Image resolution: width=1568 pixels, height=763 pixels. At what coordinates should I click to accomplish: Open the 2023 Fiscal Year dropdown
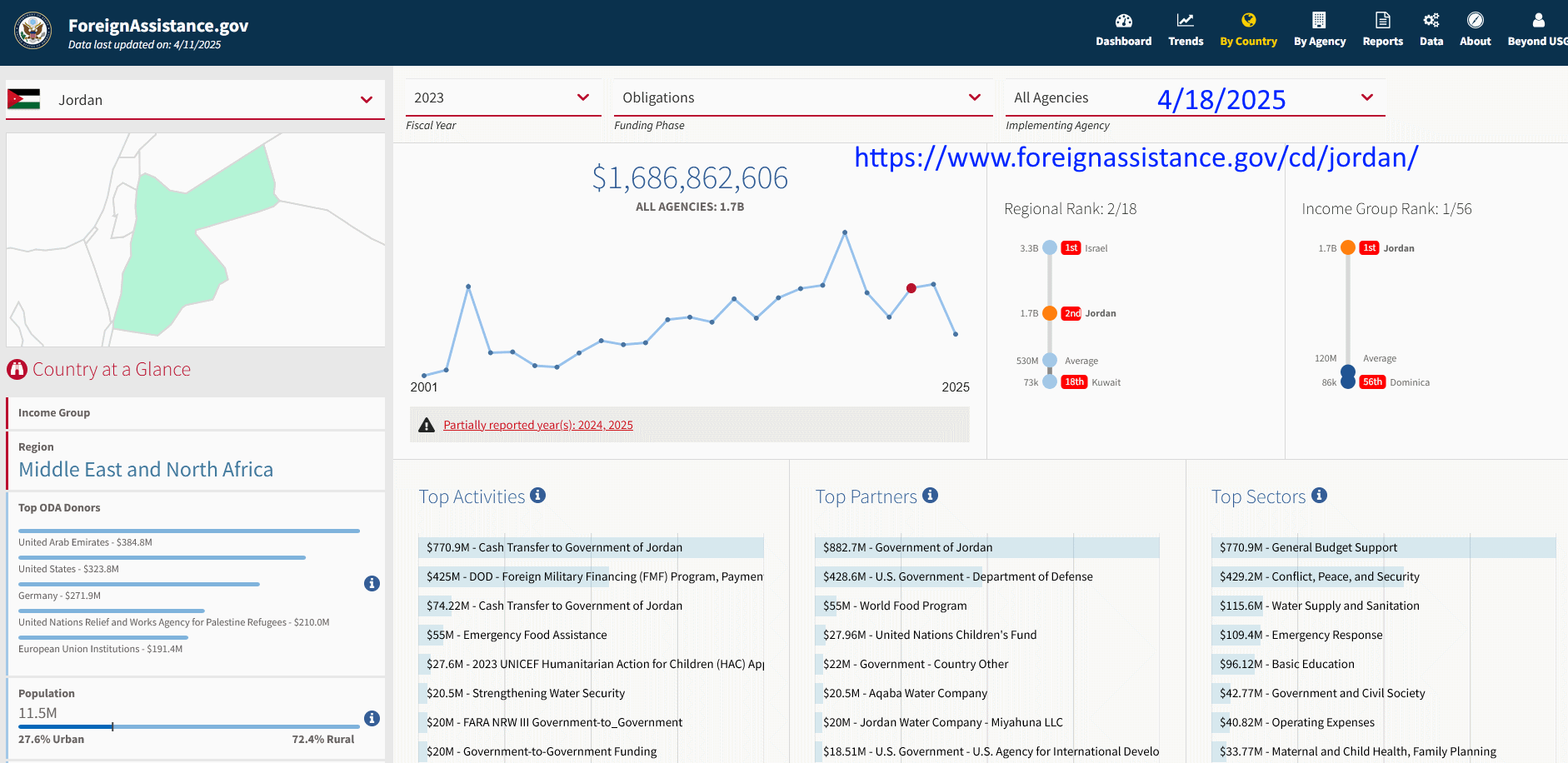(x=503, y=97)
